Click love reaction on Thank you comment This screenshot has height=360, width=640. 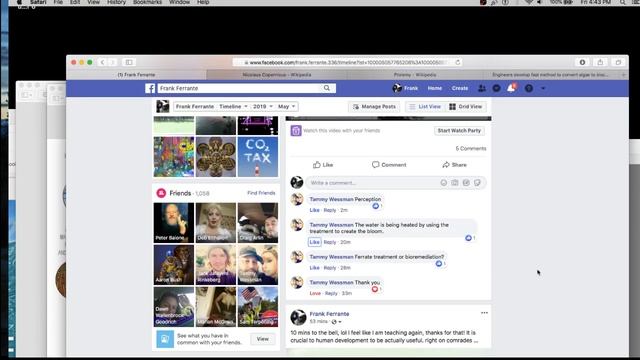click(x=375, y=289)
